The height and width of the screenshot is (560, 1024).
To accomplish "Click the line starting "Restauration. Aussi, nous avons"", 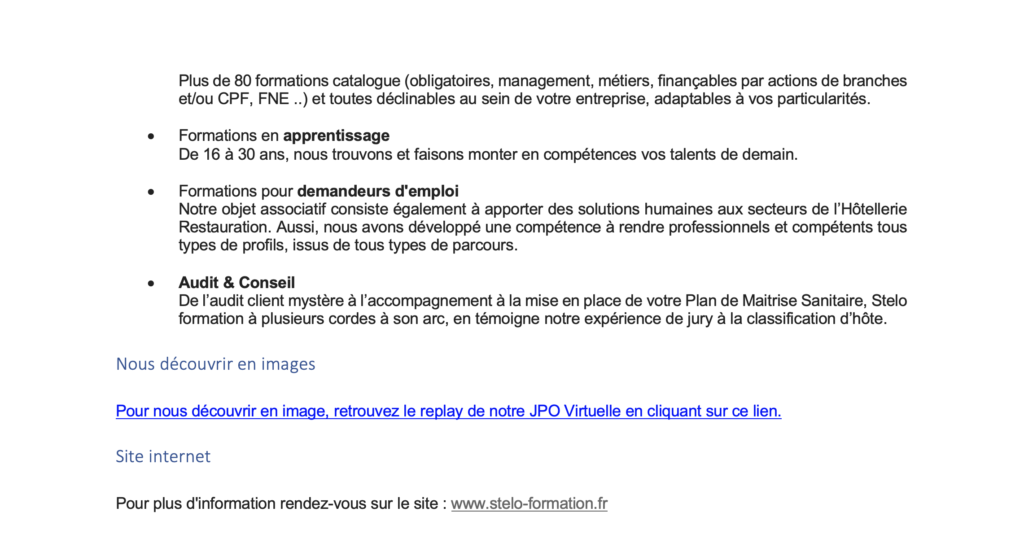I will (x=300, y=228).
